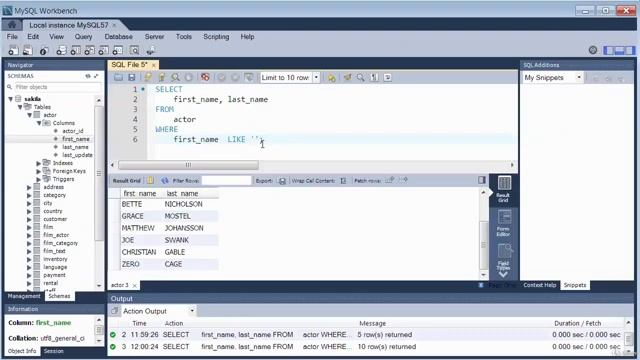Click the reconnect to DBMS icon
Image resolution: width=640 pixels, height=360 pixels.
(151, 51)
